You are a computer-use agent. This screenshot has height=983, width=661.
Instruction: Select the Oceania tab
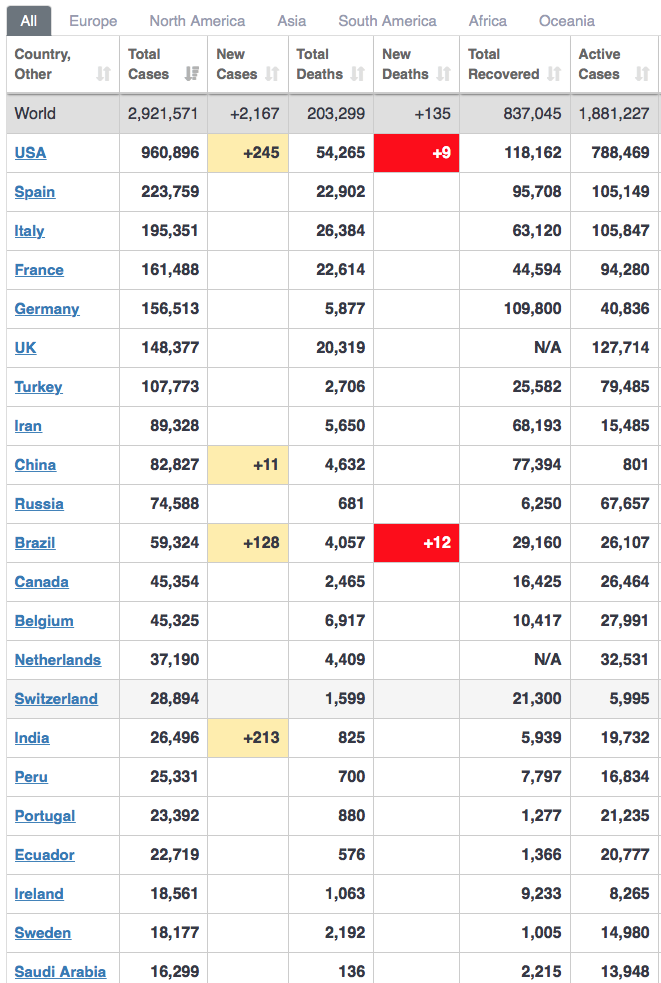[x=567, y=21]
